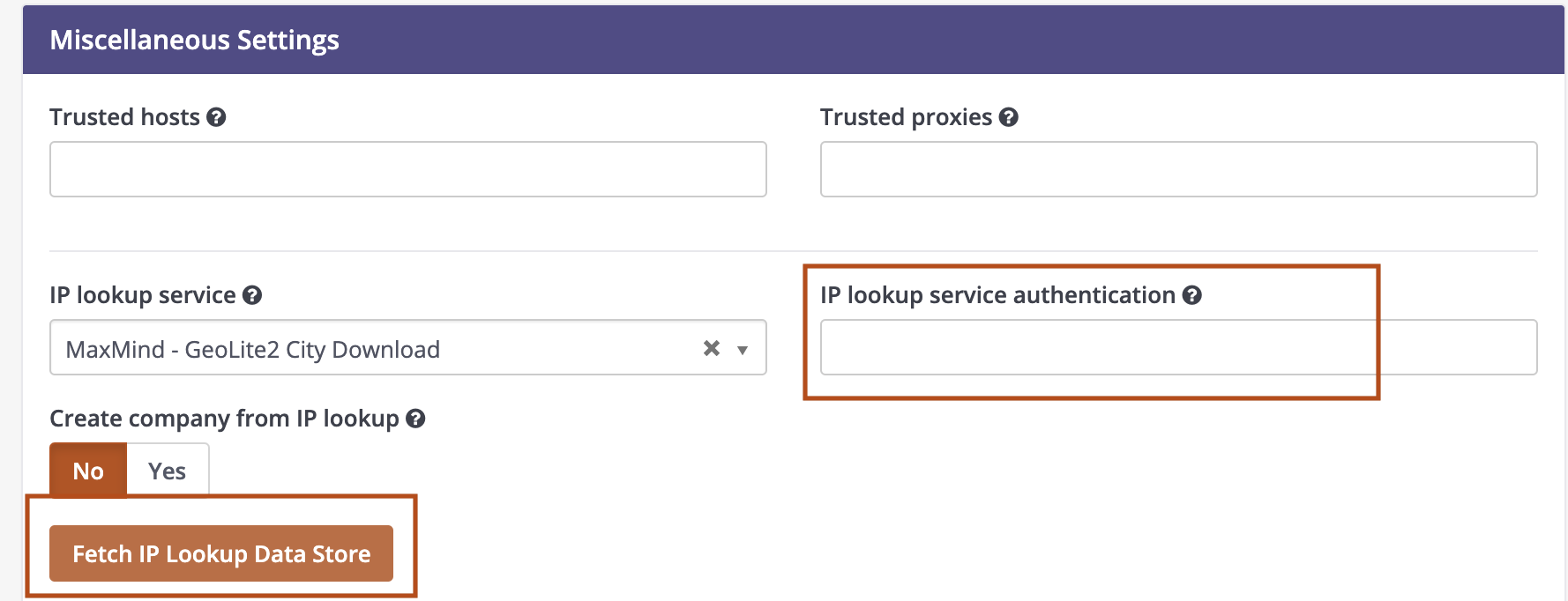The height and width of the screenshot is (601, 1568).
Task: Select Yes for Create company from IP lookup
Action: point(167,471)
